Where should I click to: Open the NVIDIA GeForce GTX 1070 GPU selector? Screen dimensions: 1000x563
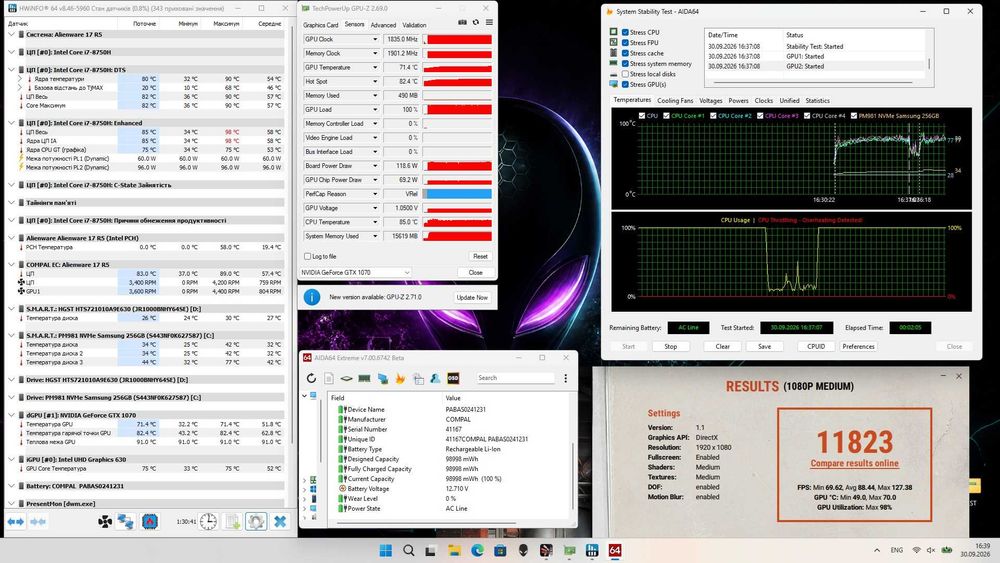[355, 272]
